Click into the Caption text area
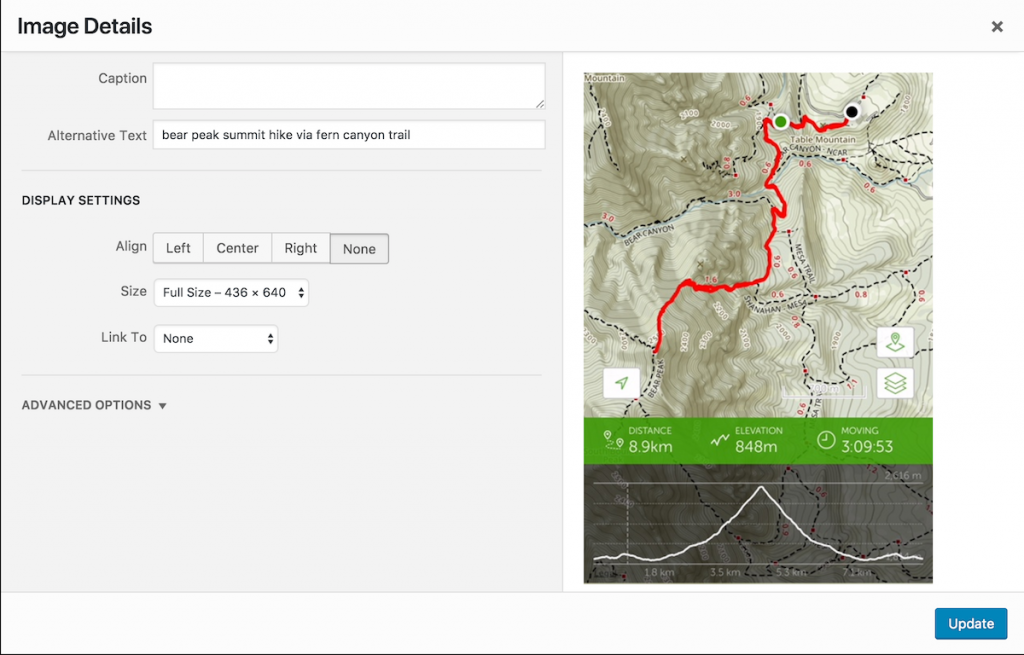Screen dimensions: 1024x655 coord(349,86)
